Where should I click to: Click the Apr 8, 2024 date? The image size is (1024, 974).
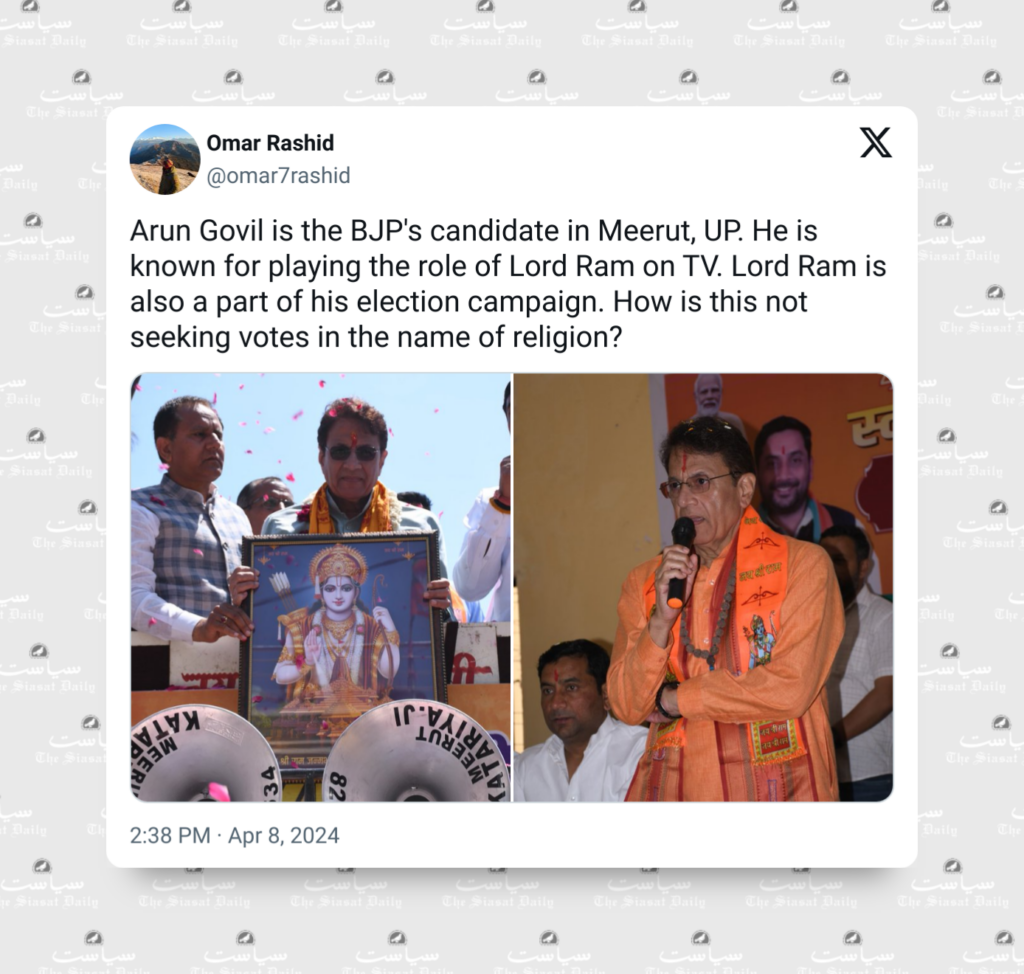(283, 836)
